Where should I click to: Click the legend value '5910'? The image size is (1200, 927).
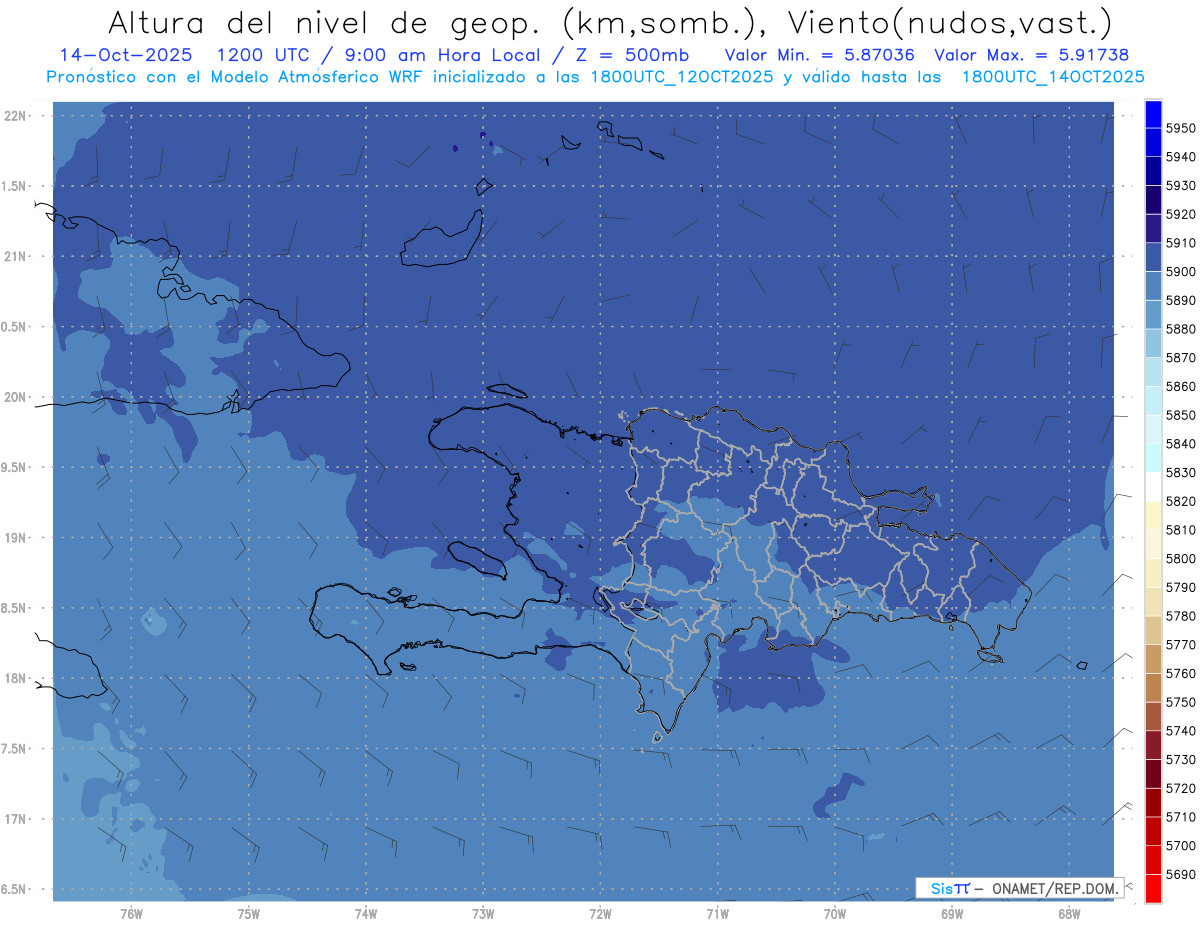pos(1181,243)
